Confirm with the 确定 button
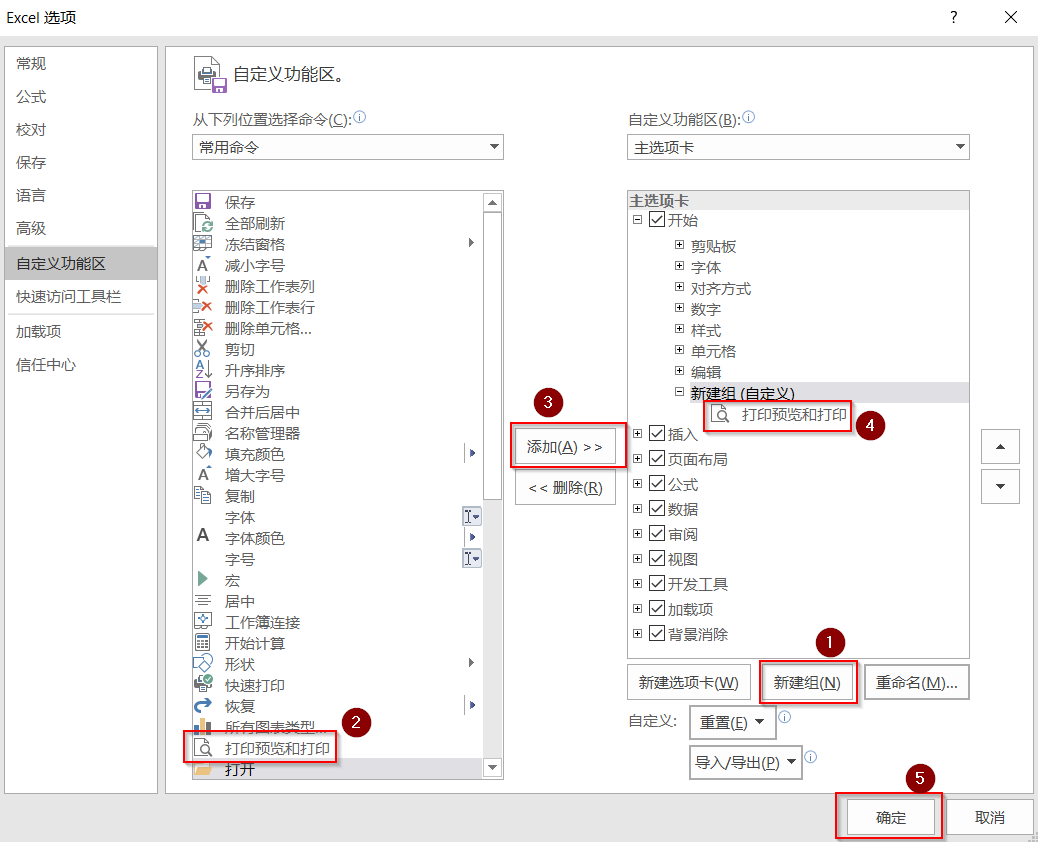Image resolution: width=1038 pixels, height=842 pixels. (x=890, y=818)
